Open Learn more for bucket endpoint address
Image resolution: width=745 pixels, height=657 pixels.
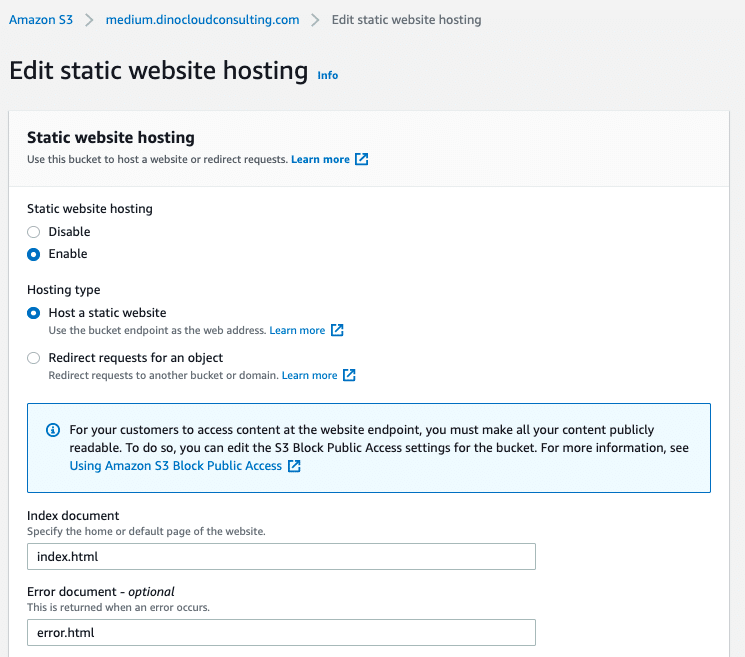tap(297, 330)
